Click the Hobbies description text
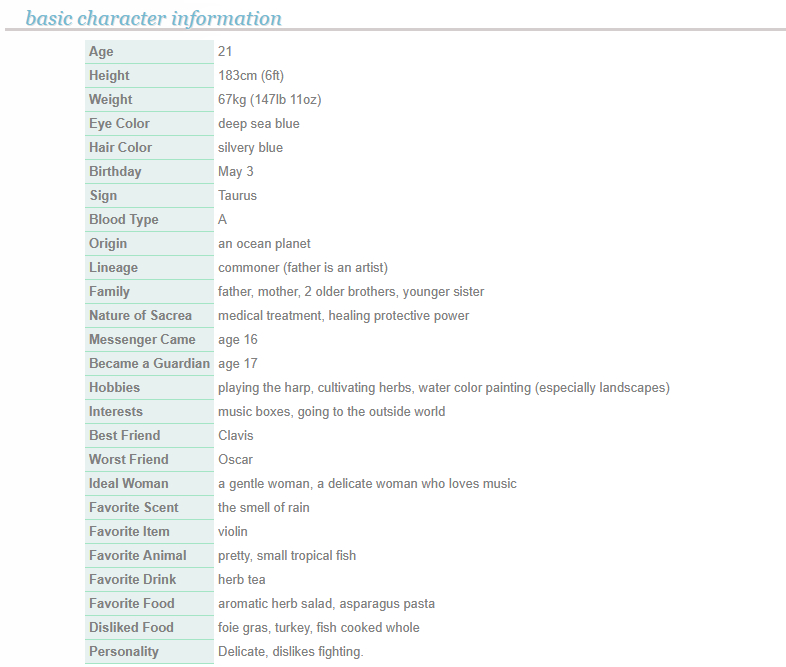This screenshot has width=786, height=667. (x=443, y=387)
